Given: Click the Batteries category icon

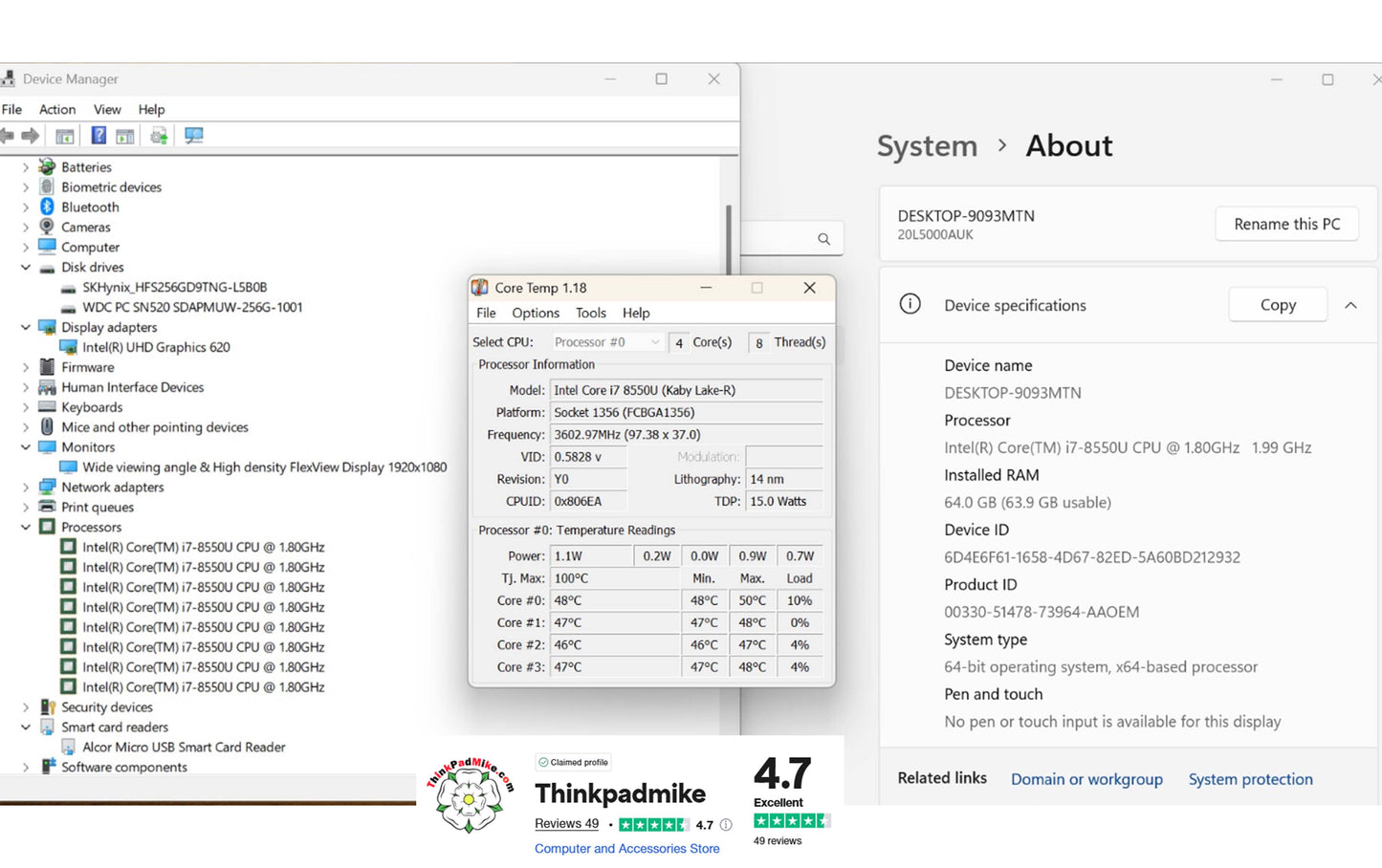Looking at the screenshot, I should click(x=47, y=166).
